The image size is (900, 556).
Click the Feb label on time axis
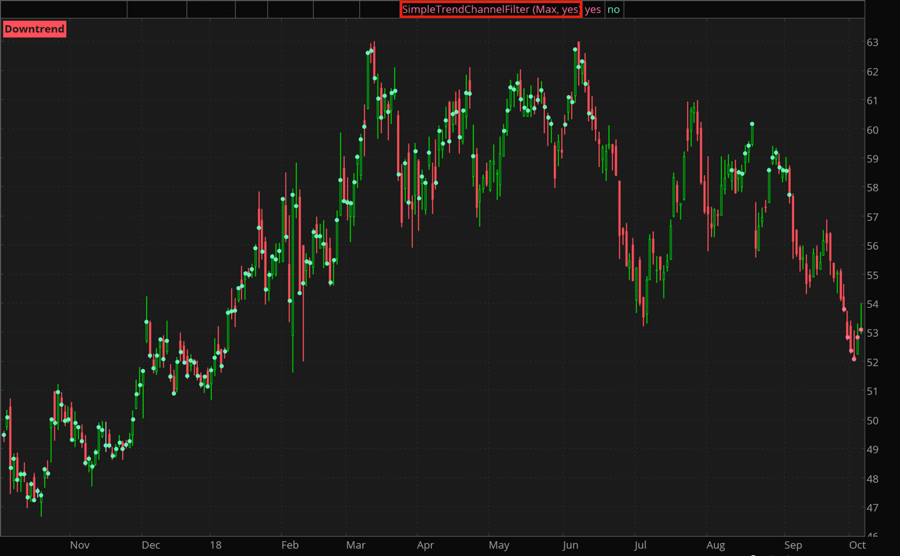290,545
